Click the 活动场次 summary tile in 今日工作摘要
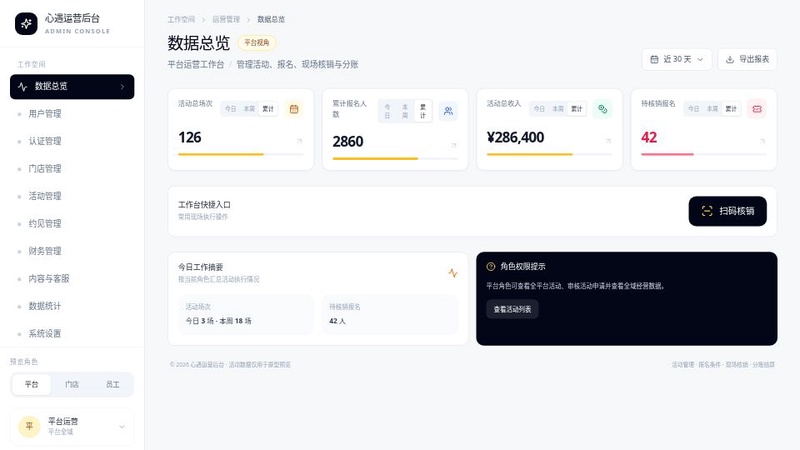Screen dimensions: 800x450 click(x=246, y=314)
